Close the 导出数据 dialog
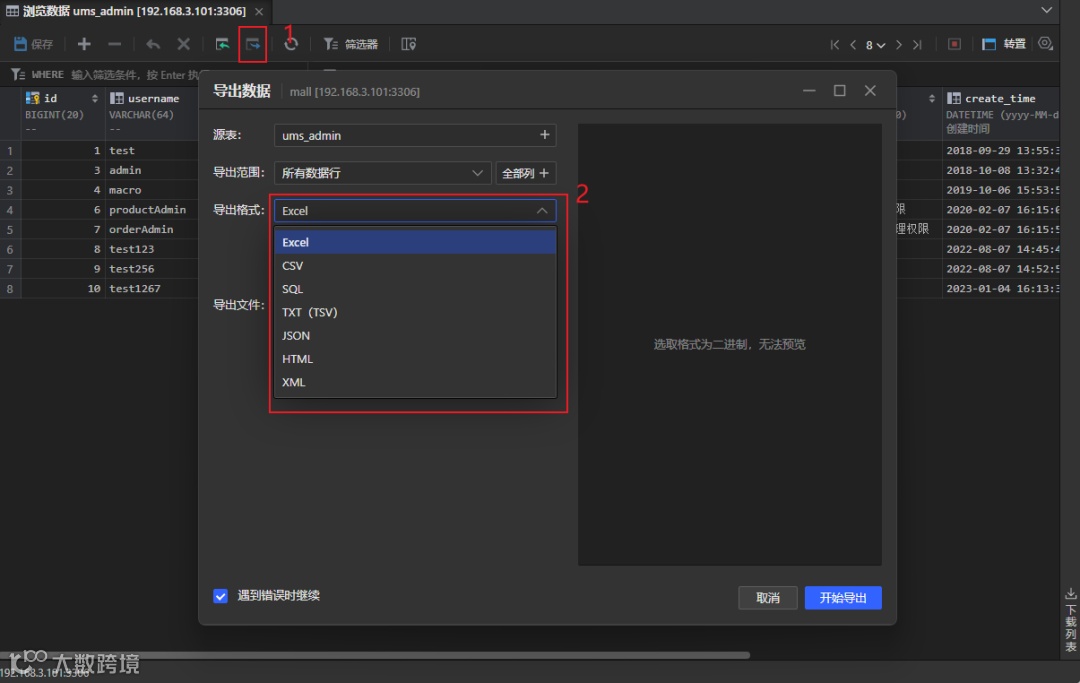Viewport: 1080px width, 683px height. point(870,91)
